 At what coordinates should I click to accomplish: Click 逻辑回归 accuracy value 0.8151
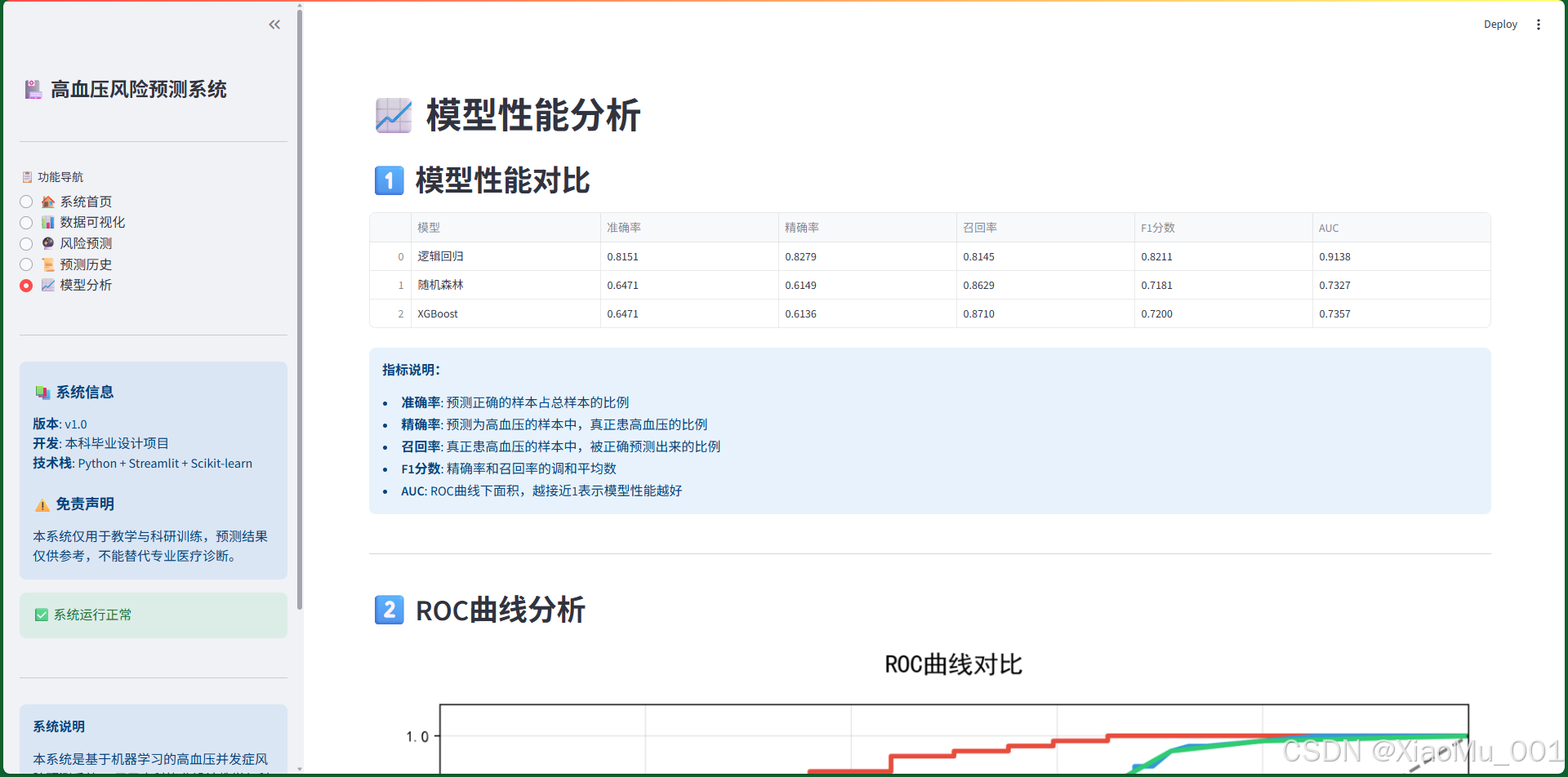click(x=689, y=256)
